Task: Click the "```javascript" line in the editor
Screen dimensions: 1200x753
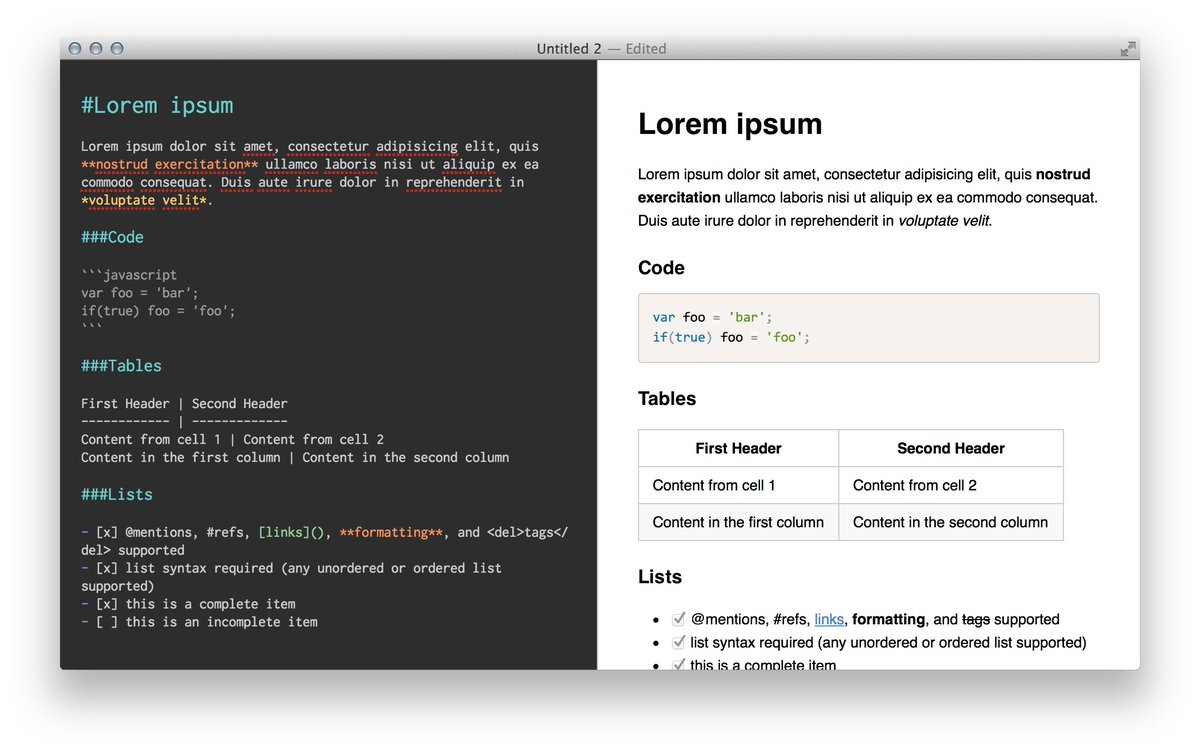Action: coord(129,275)
